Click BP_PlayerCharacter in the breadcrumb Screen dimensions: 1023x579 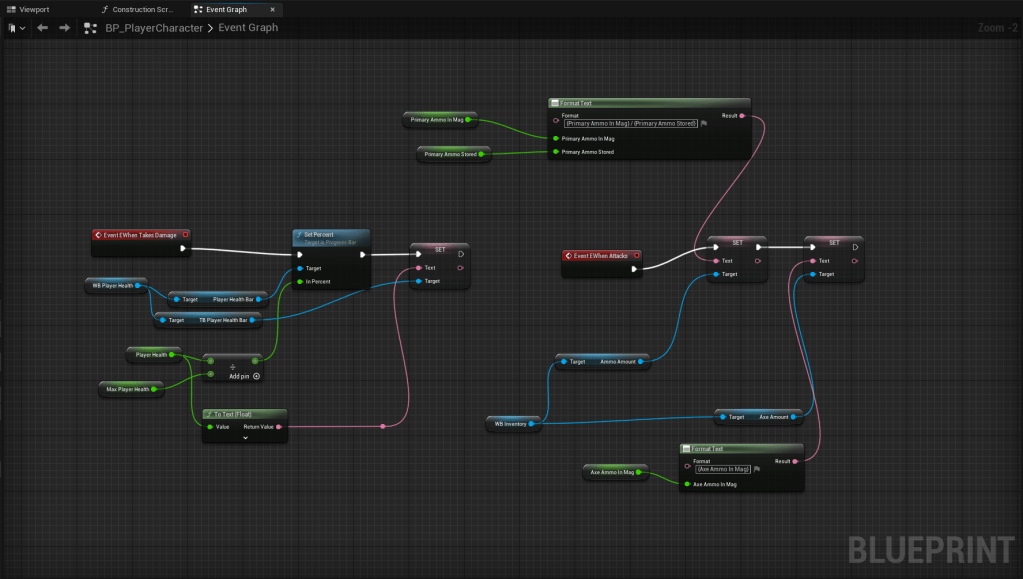point(154,28)
